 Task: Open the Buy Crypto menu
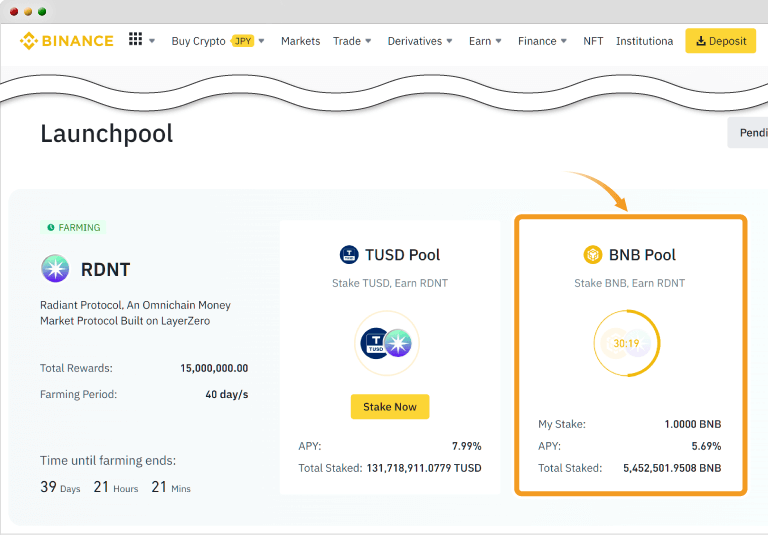tap(198, 41)
